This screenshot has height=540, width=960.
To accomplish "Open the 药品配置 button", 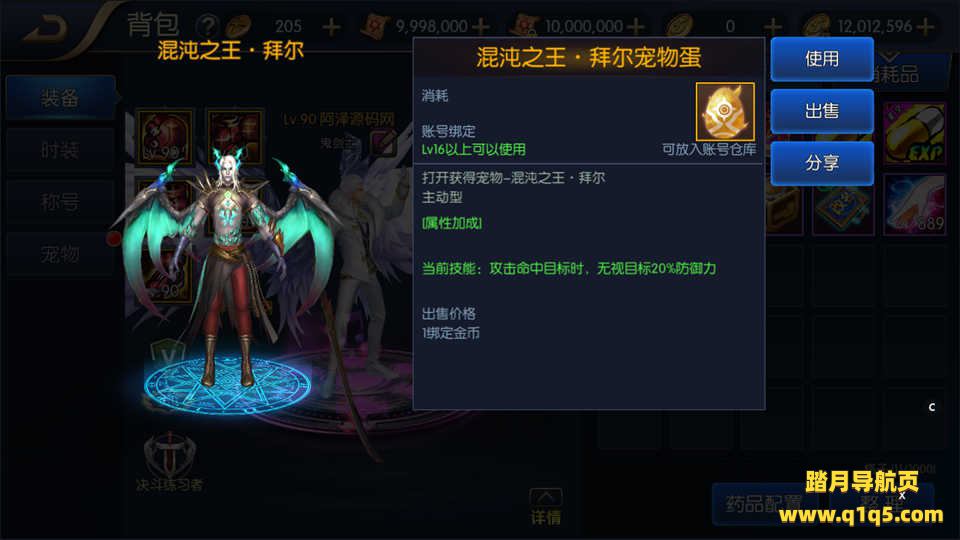I will [x=763, y=504].
